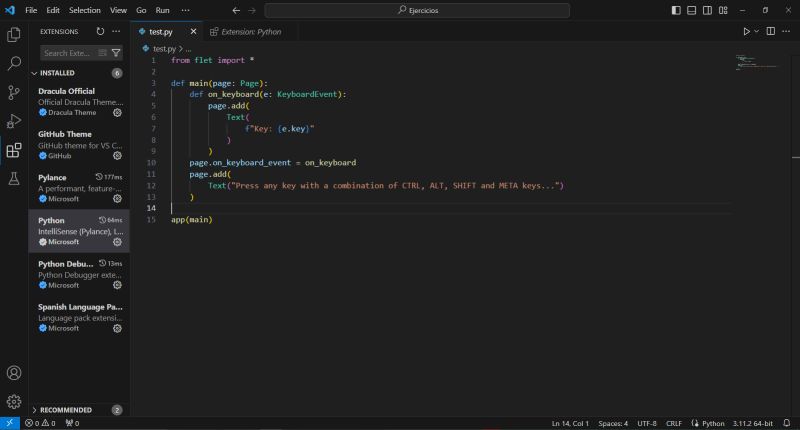Open the View menu
800x430 pixels.
118,10
